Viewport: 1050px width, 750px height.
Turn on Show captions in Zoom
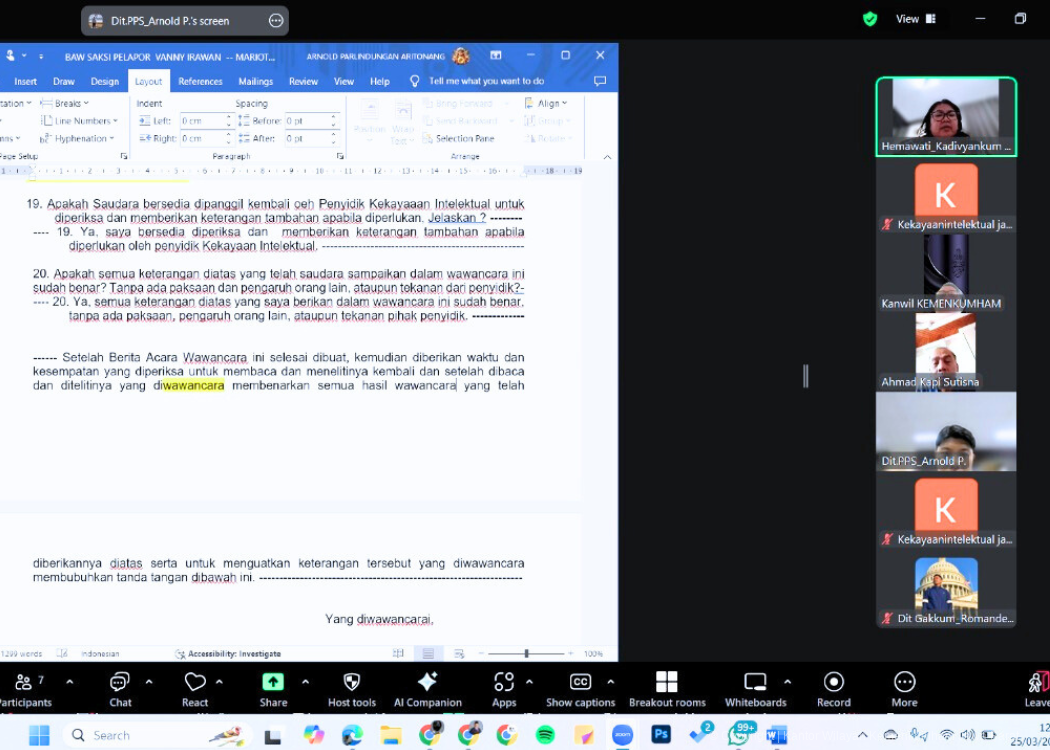pyautogui.click(x=580, y=682)
